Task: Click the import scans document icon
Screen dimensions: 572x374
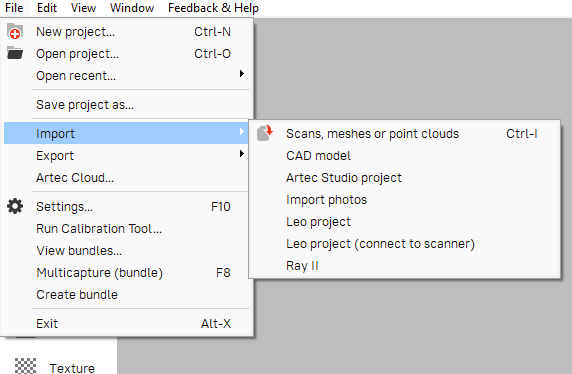Action: (x=265, y=133)
